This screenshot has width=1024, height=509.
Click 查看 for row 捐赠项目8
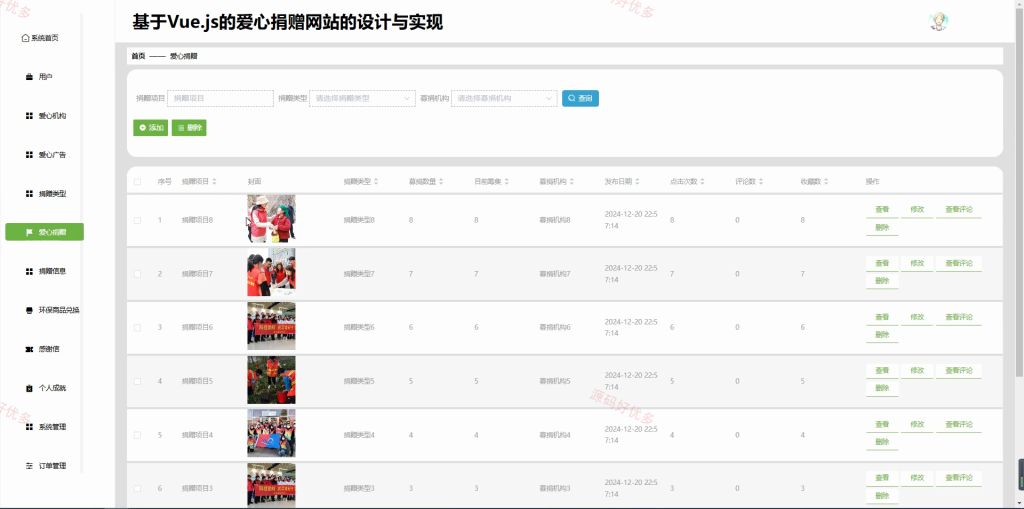[882, 210]
